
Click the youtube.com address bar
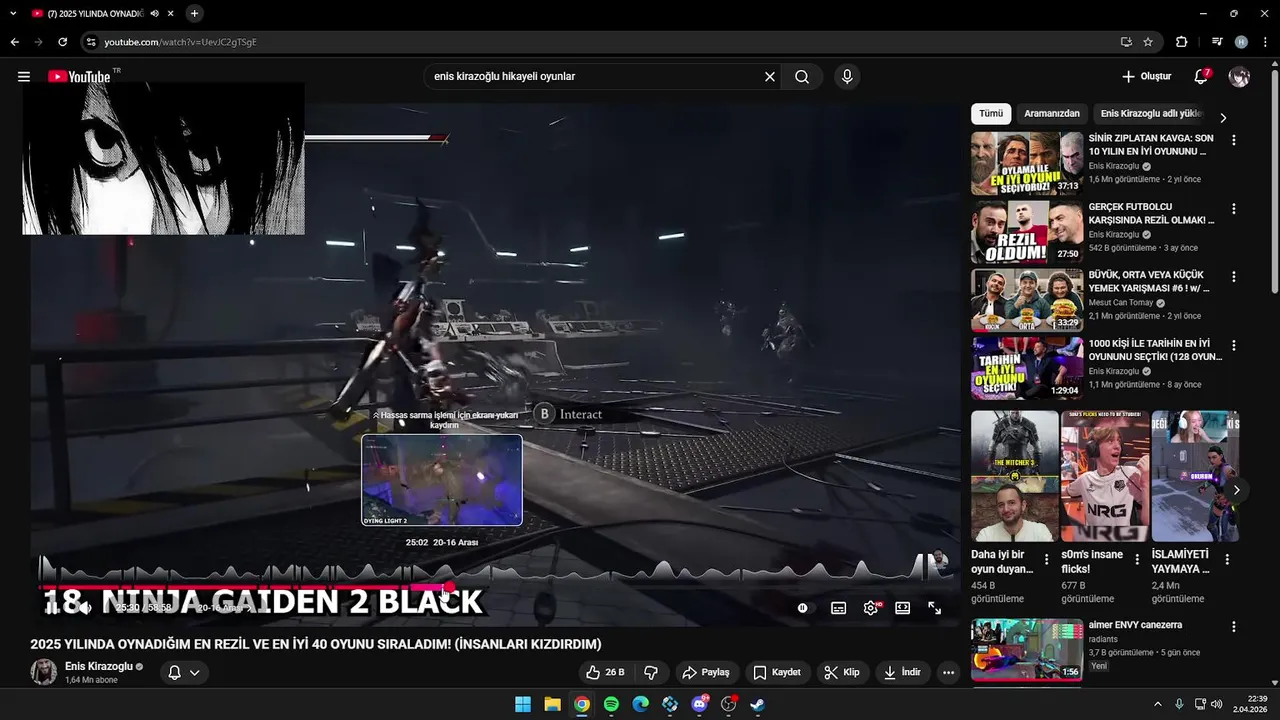coord(600,42)
